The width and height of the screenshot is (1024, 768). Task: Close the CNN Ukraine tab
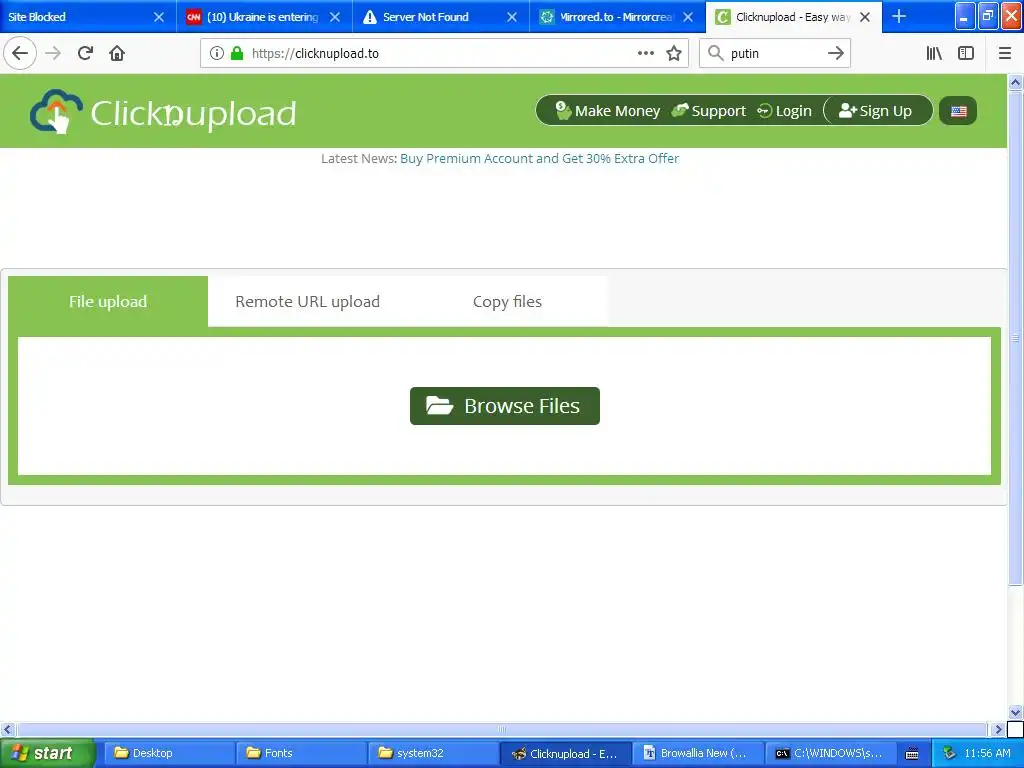[x=335, y=17]
